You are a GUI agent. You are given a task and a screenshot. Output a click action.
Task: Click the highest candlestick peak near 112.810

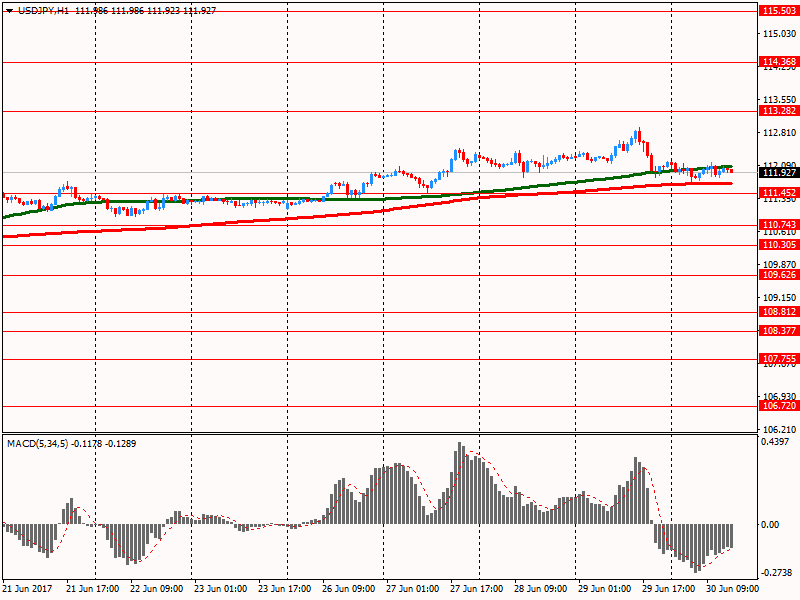tap(638, 135)
